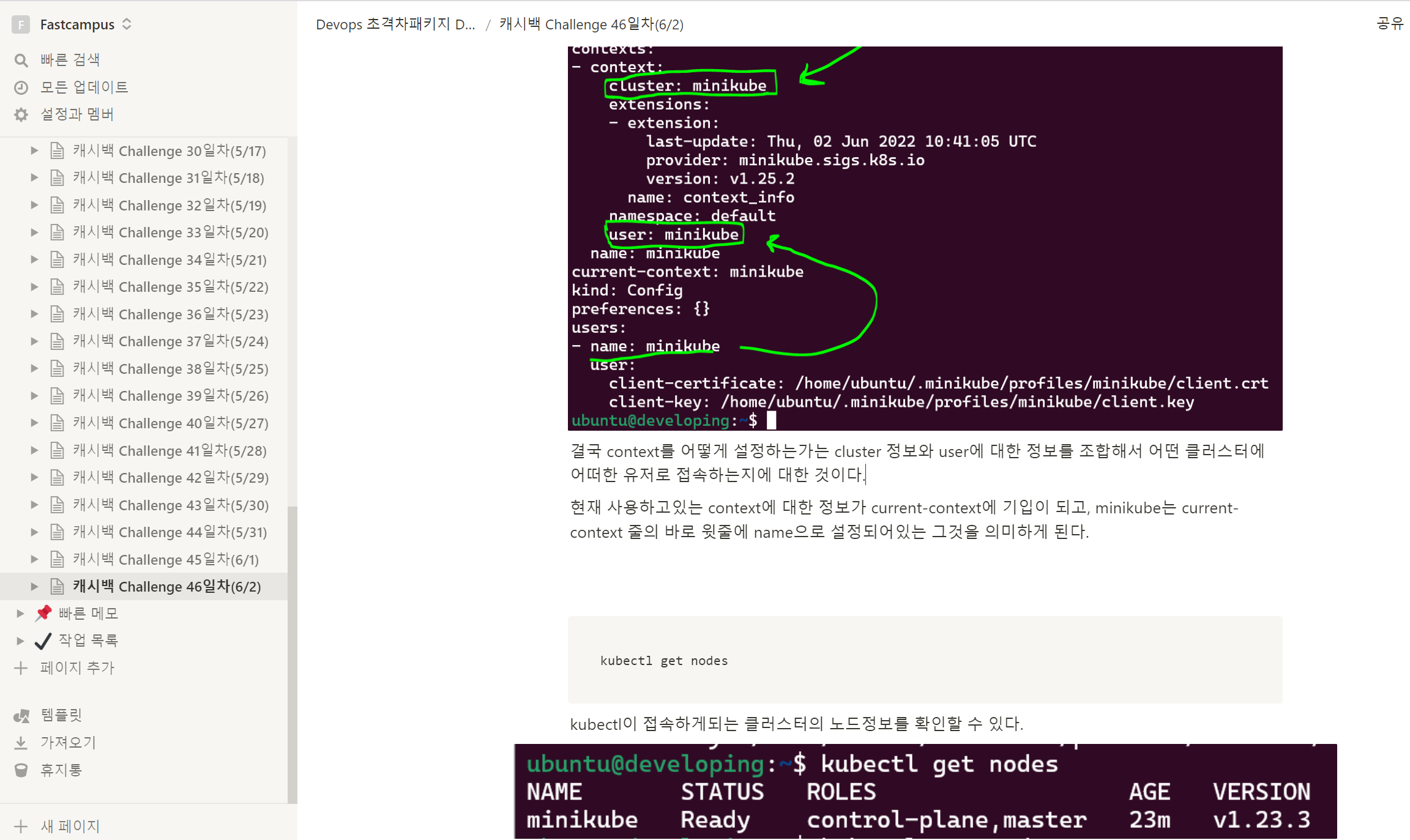The image size is (1410, 840).
Task: Click the Import download icon
Action: (21, 743)
